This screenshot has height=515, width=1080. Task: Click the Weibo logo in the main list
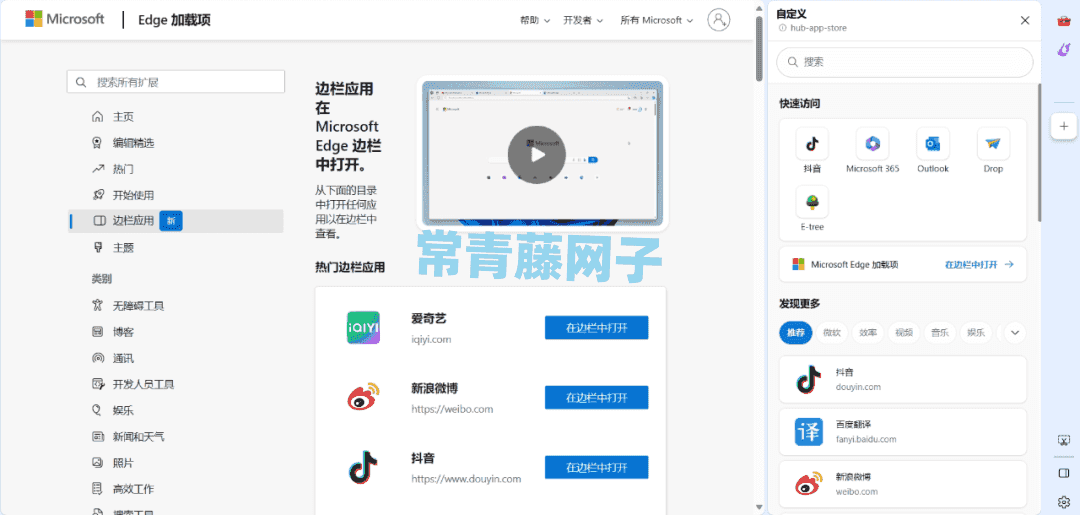(363, 397)
